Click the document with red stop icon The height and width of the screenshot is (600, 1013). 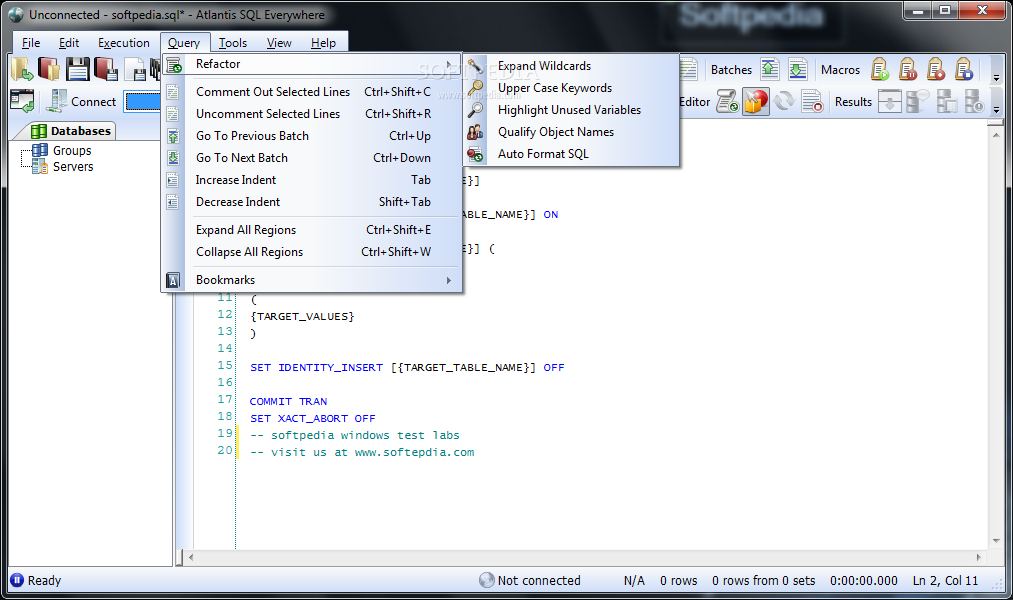[812, 101]
